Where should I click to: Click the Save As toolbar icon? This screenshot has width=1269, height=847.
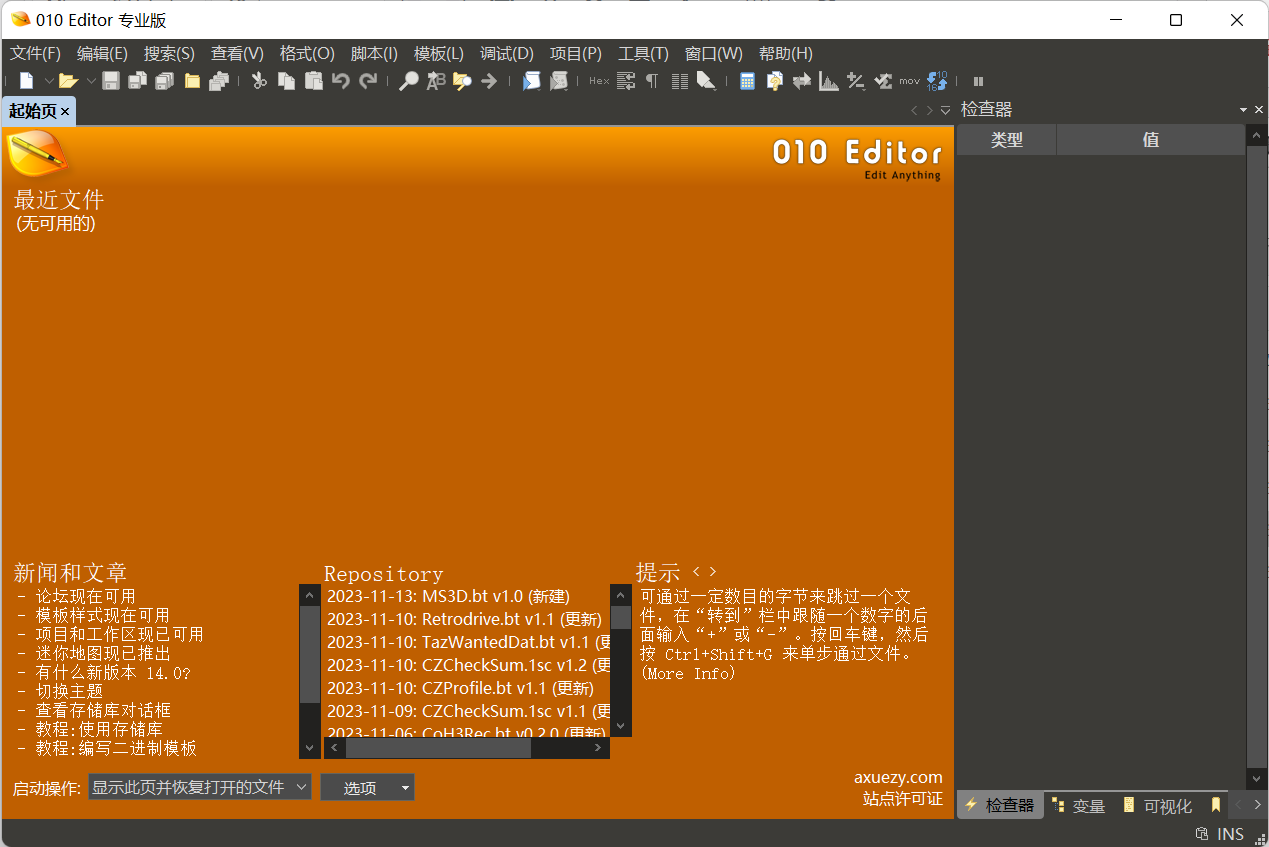138,81
